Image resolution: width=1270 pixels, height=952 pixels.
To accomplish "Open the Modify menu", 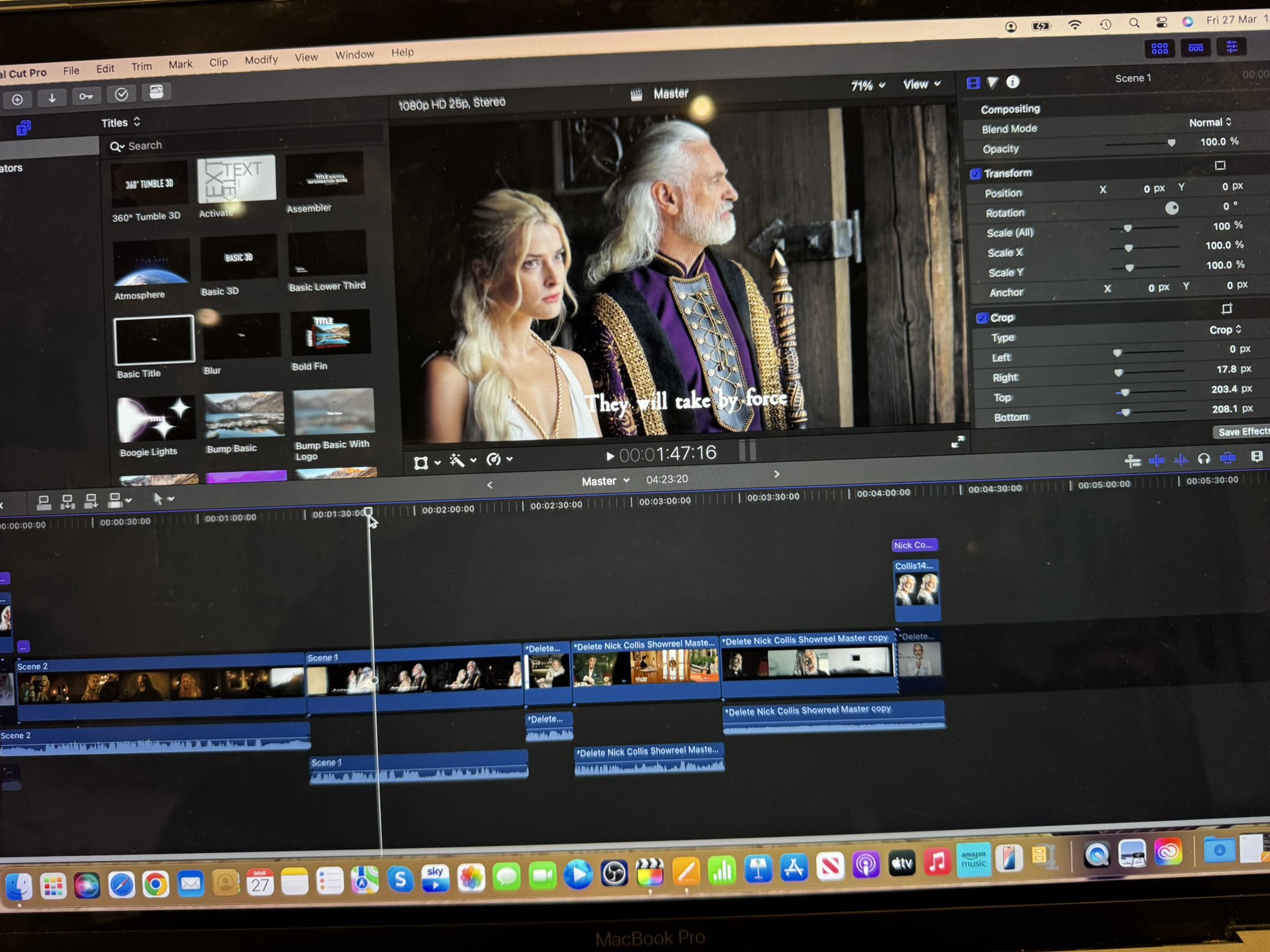I will click(261, 60).
